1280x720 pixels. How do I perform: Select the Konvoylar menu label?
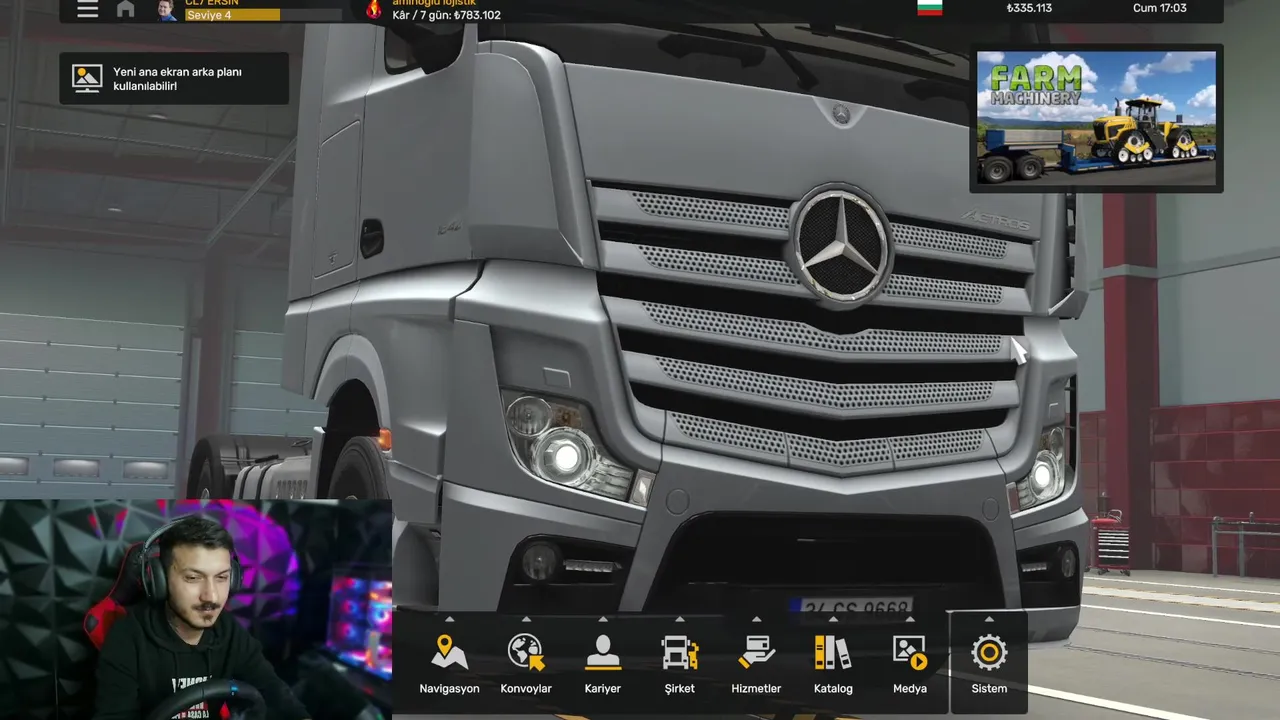(x=526, y=689)
